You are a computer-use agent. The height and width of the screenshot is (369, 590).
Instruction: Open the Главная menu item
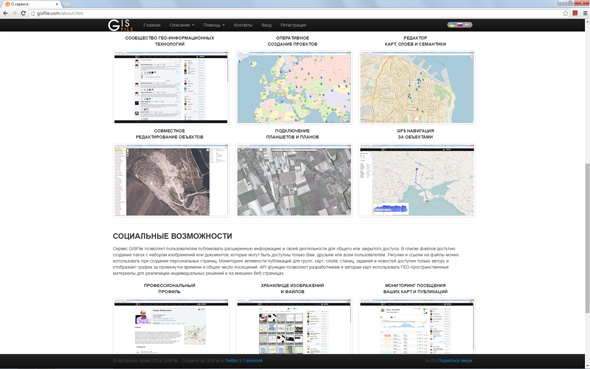coord(152,25)
